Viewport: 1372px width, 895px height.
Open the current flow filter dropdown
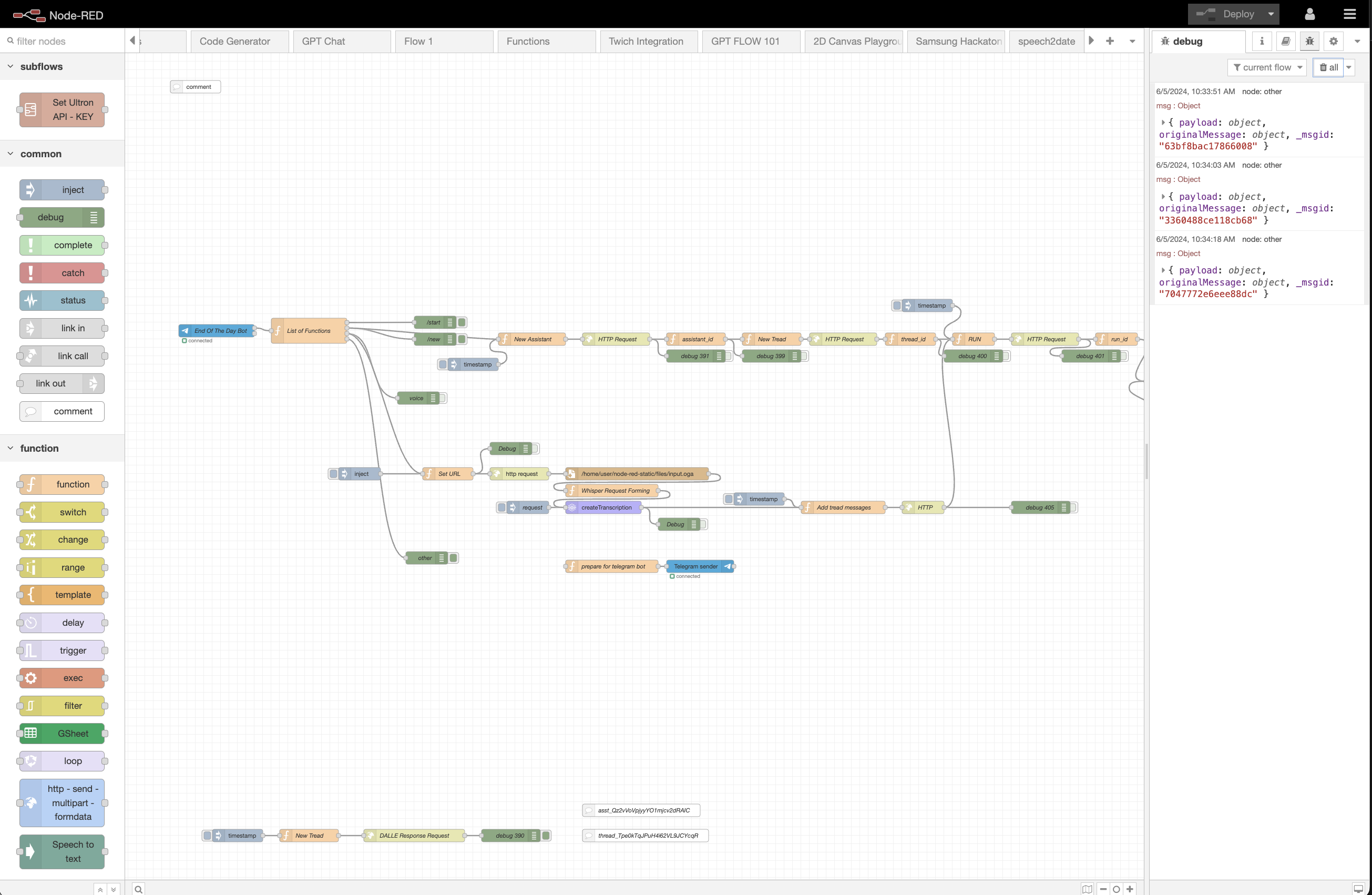[1266, 67]
